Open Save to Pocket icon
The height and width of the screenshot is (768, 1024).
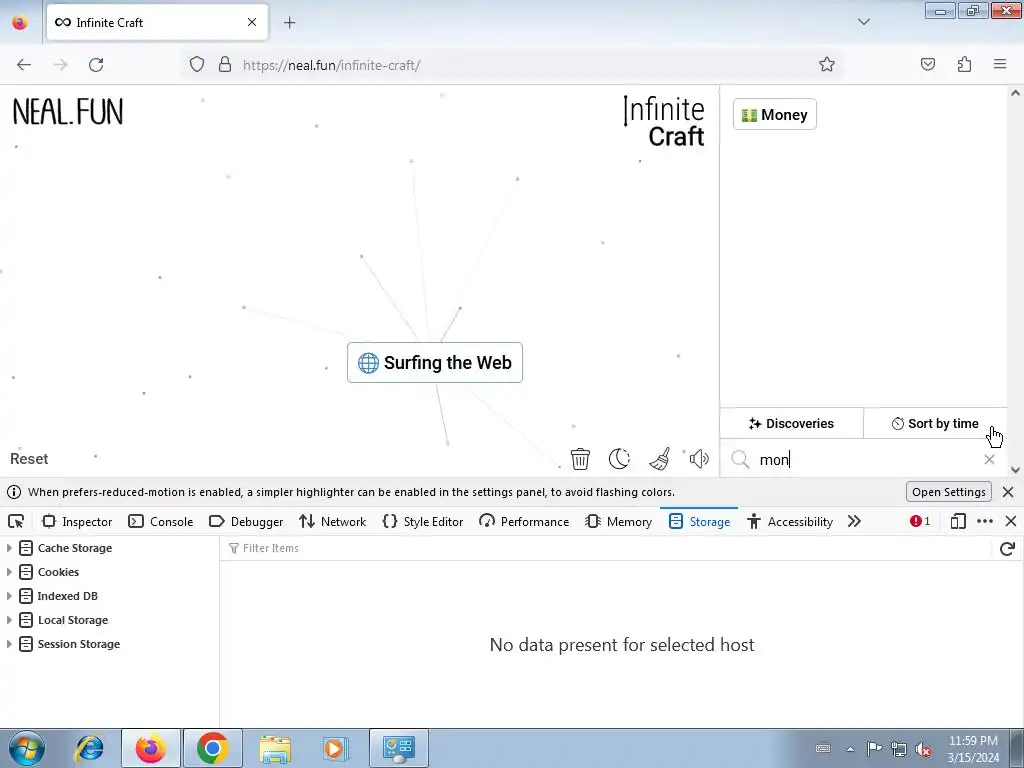click(x=928, y=64)
